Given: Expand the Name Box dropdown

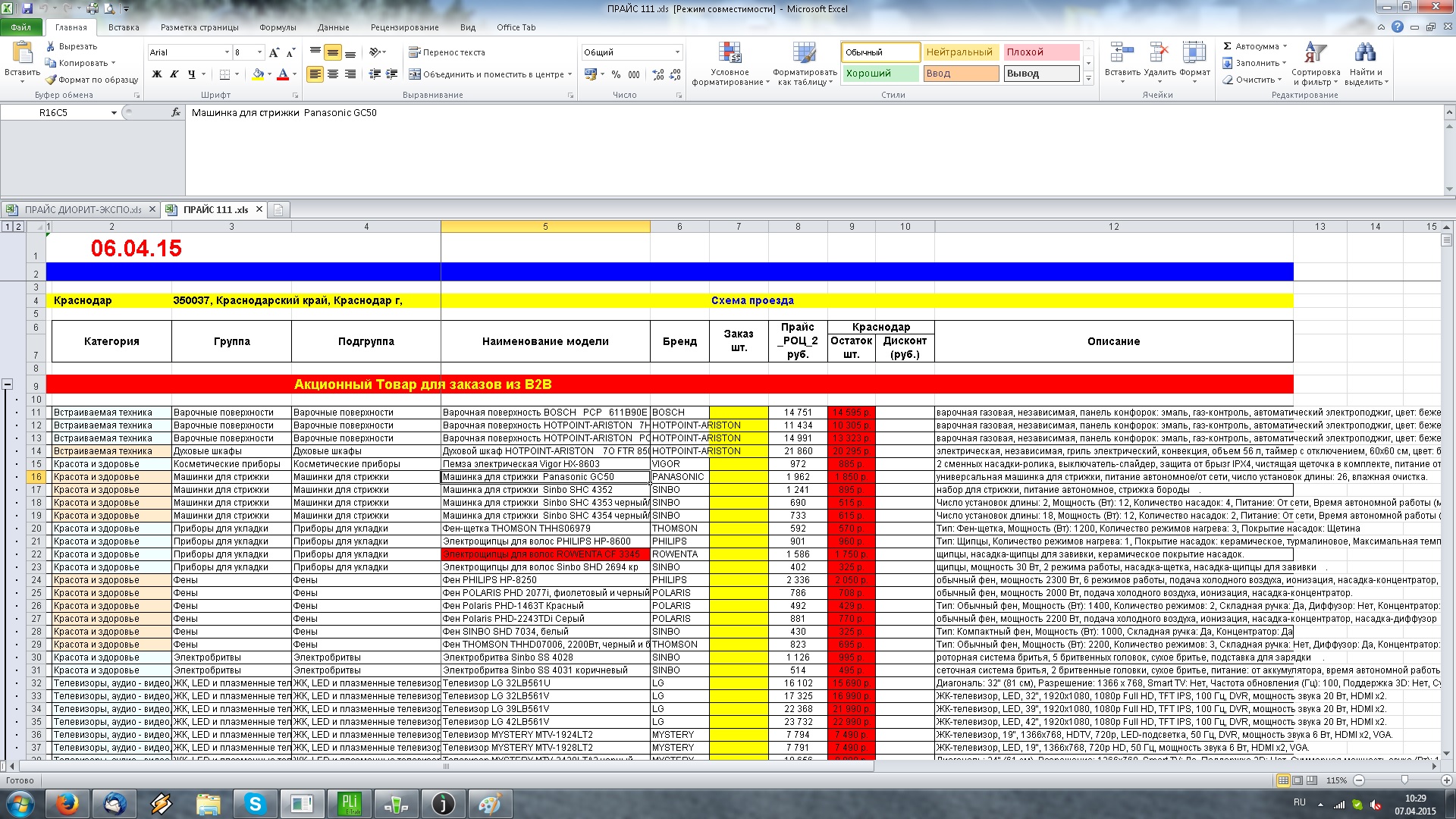Looking at the screenshot, I should click(x=114, y=112).
